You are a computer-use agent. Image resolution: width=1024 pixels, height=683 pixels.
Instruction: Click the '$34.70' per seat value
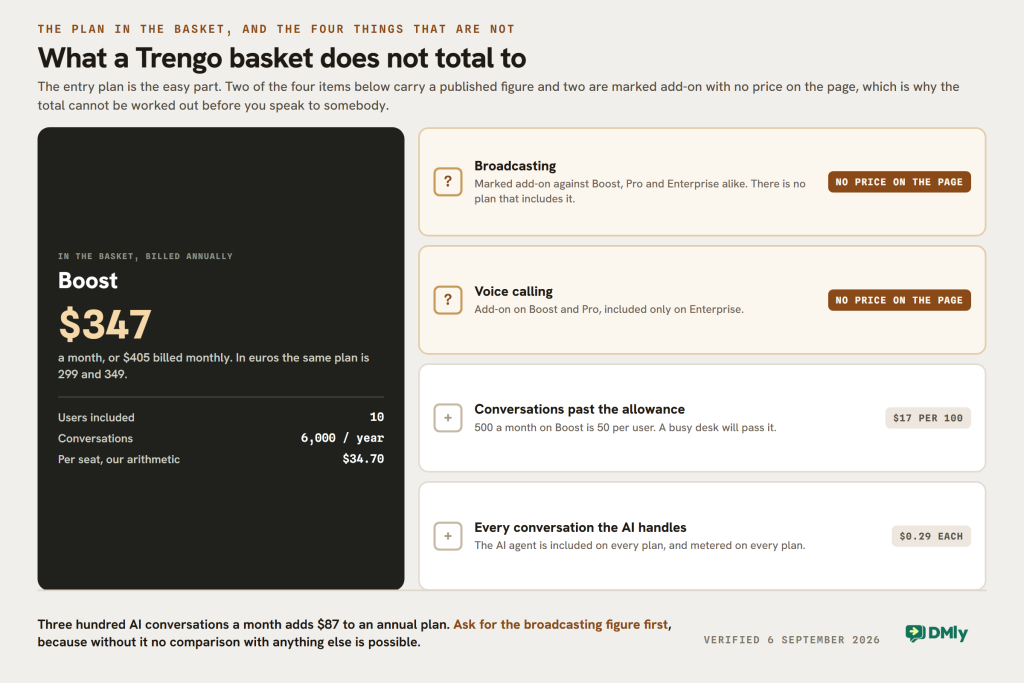pyautogui.click(x=363, y=459)
